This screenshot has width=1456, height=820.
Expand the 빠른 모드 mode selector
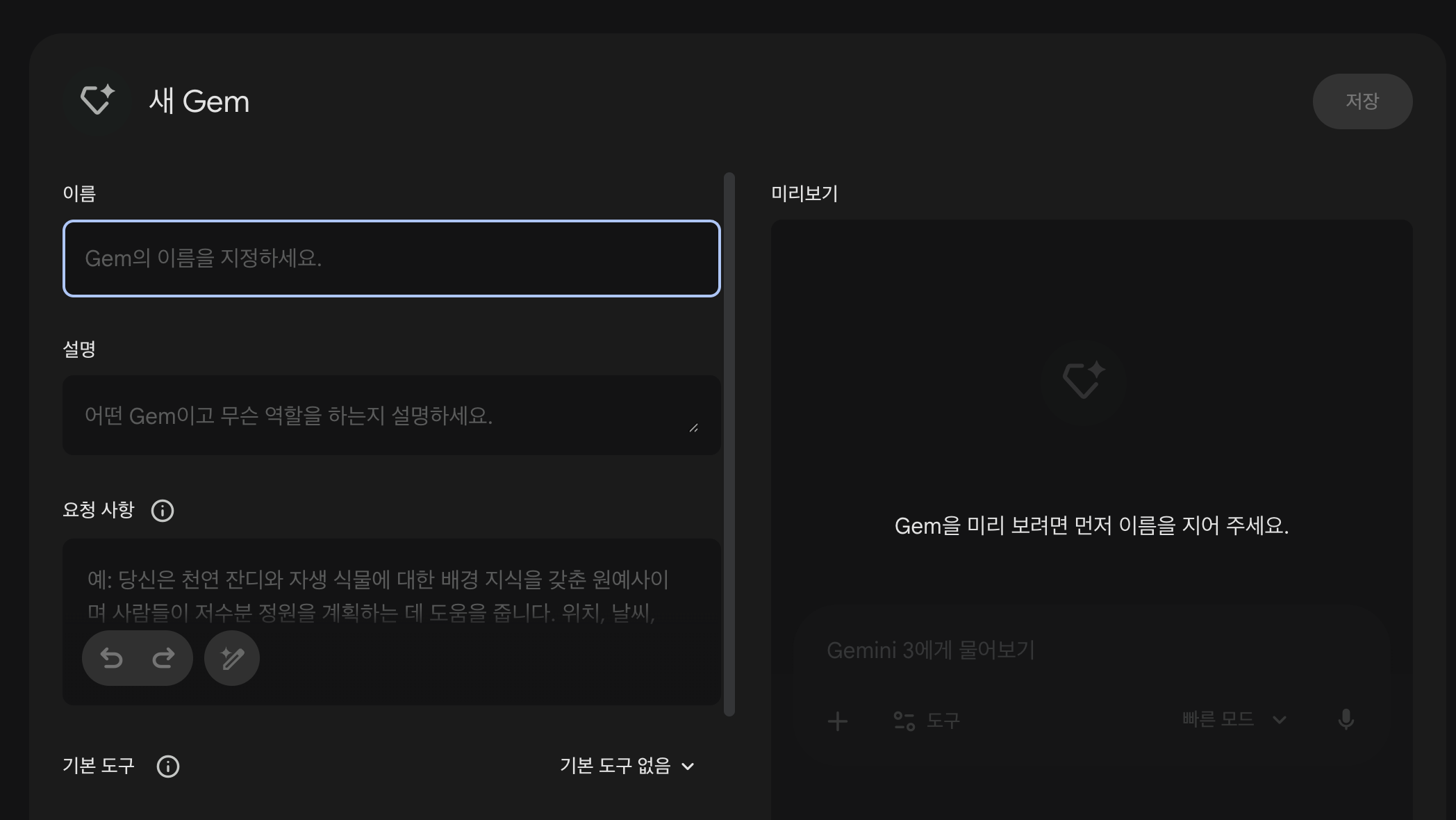[x=1218, y=719]
